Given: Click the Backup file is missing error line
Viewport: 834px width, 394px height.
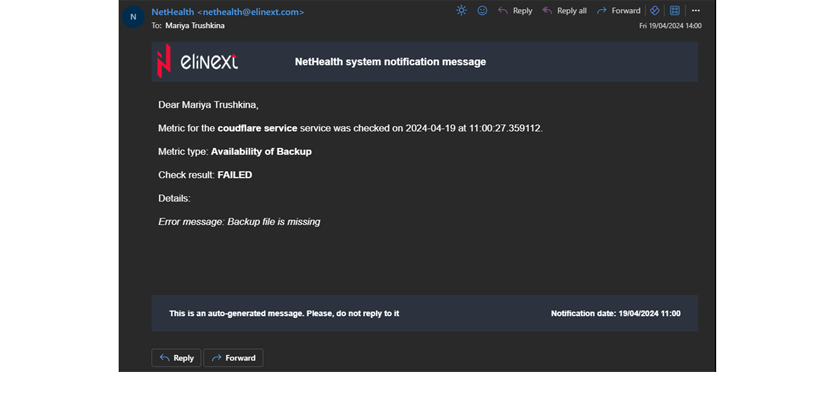Looking at the screenshot, I should 239,222.
